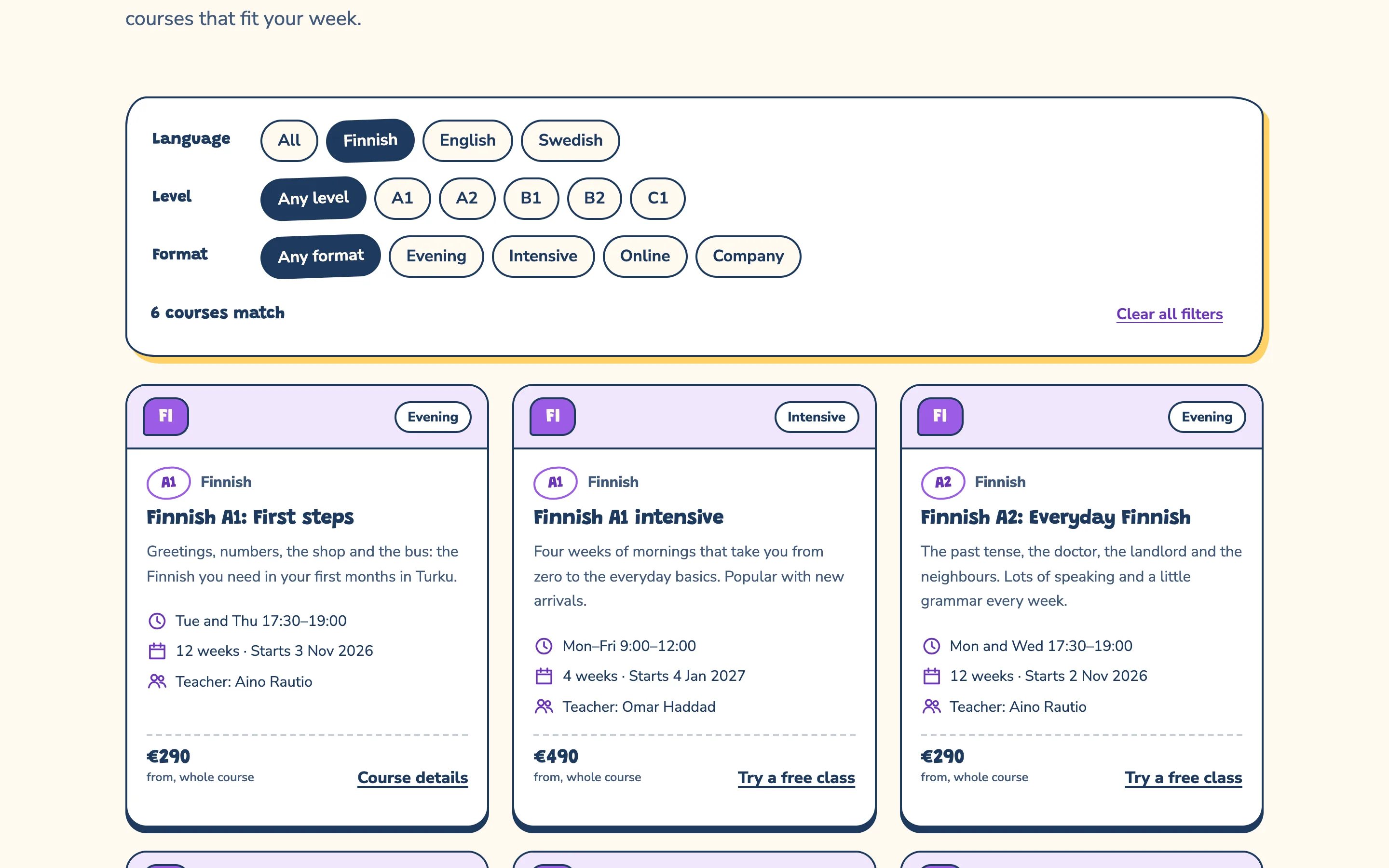Try a free class for Finnish A2: Everyday Finnish
Screen dimensions: 1389x868
tap(1183, 778)
